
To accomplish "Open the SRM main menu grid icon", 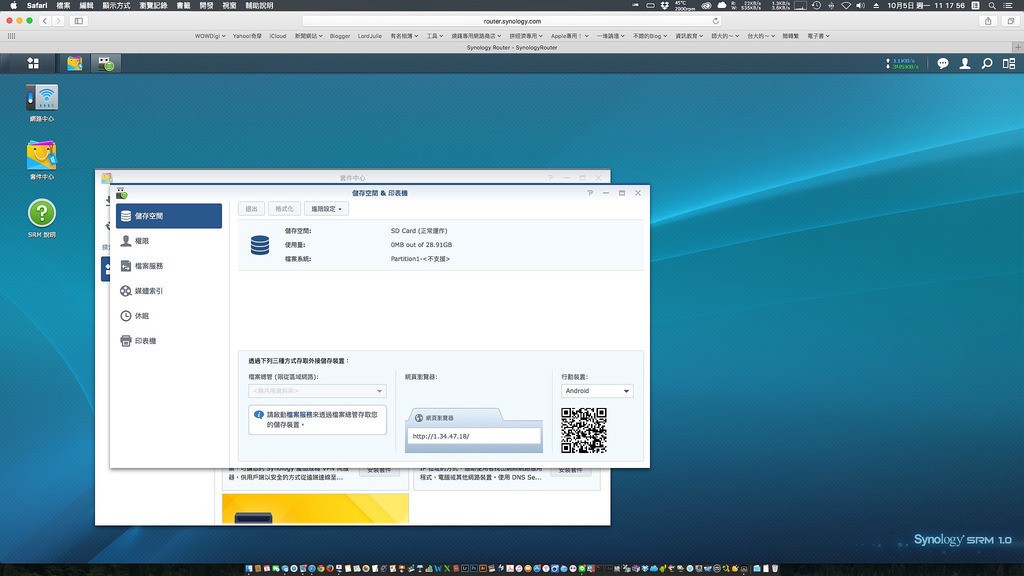I will point(33,63).
